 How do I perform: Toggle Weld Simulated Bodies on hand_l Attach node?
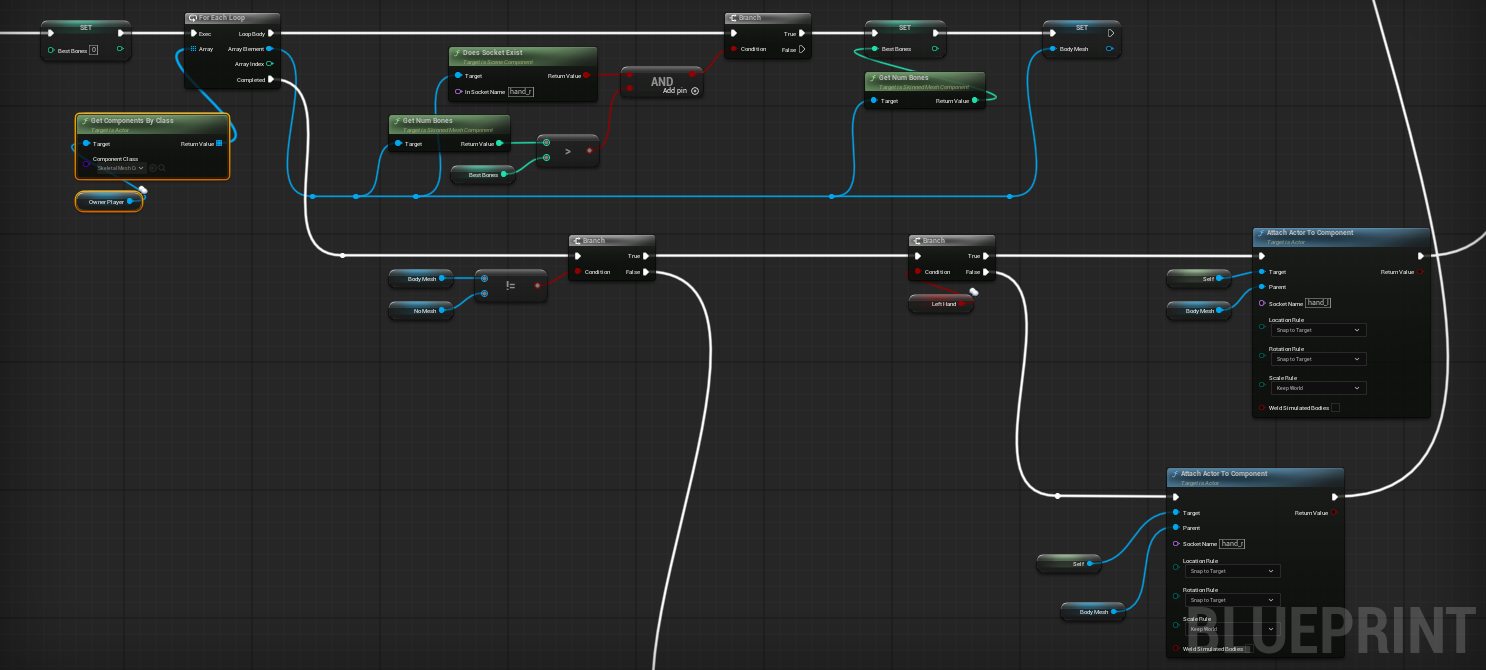click(1335, 408)
